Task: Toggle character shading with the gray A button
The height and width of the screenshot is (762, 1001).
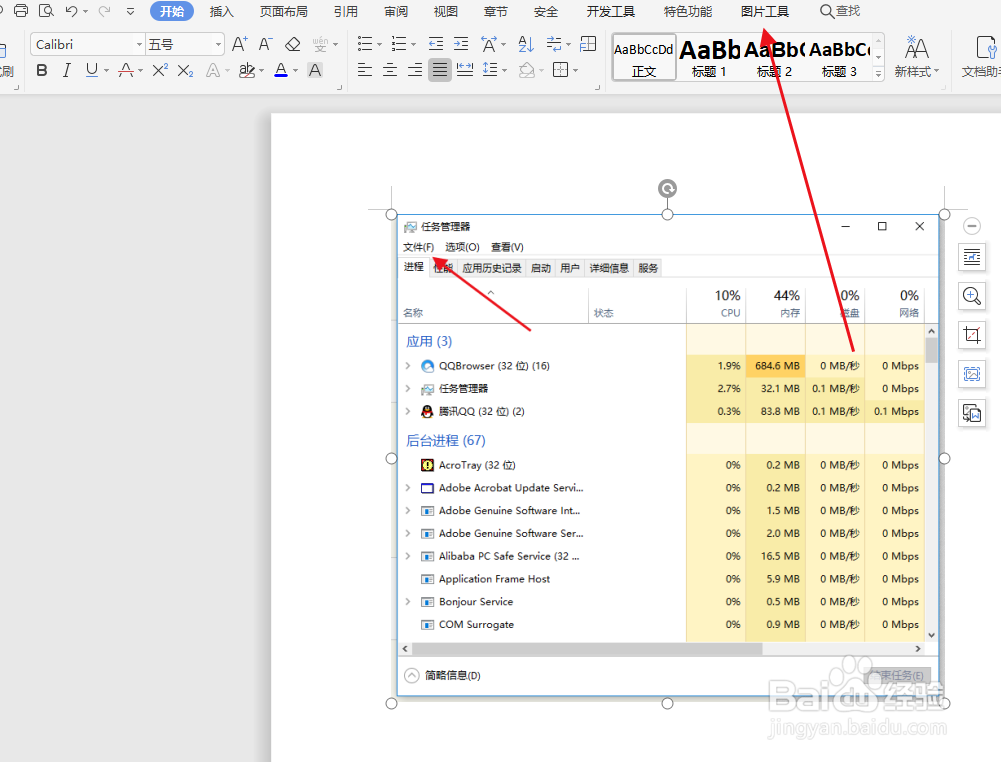Action: click(315, 70)
